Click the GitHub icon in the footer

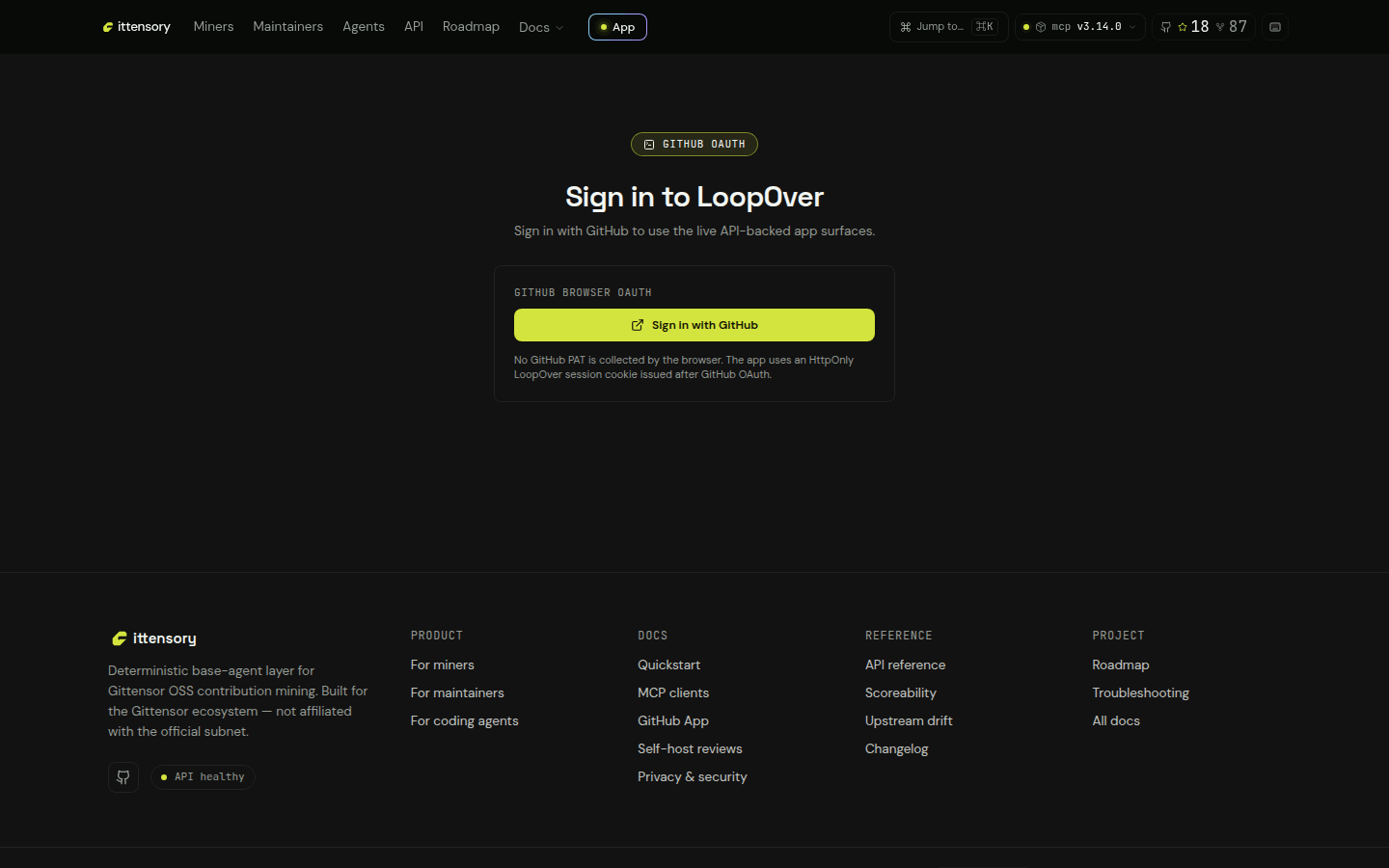[123, 777]
